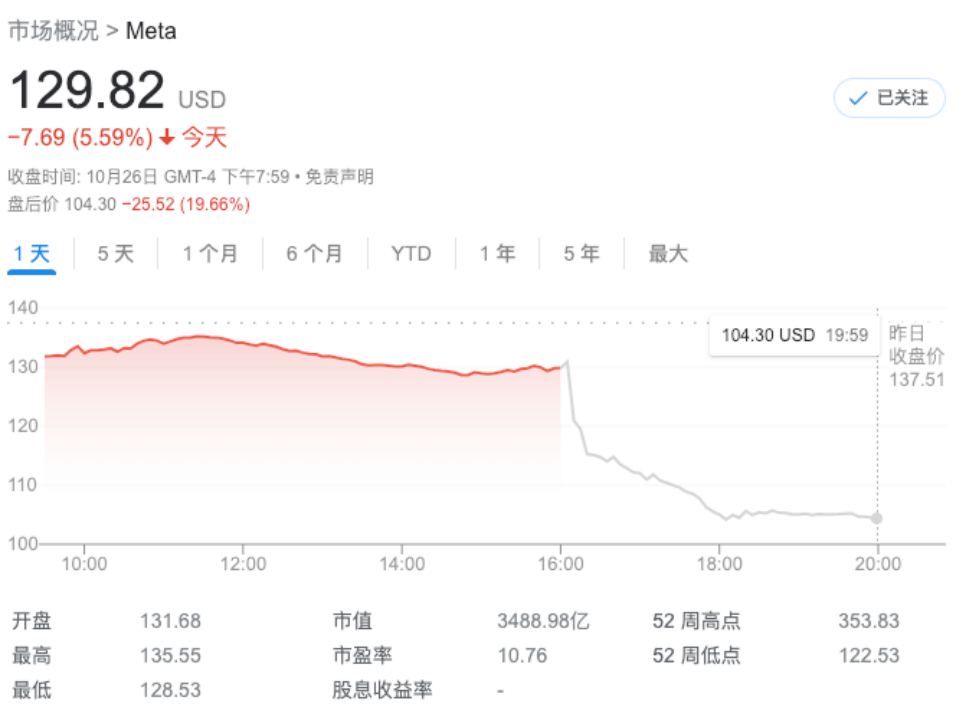Click the checkmark icon in 已关注
Viewport: 979px width, 720px height.
[x=857, y=98]
